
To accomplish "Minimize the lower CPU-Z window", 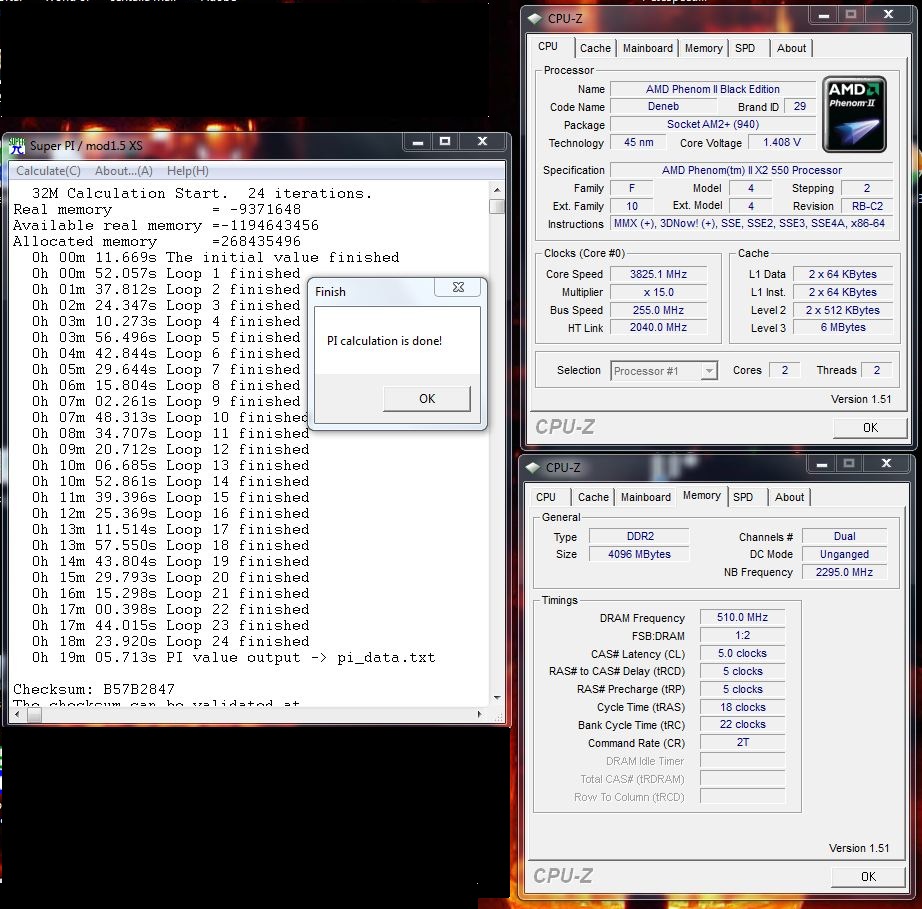I will pos(822,464).
